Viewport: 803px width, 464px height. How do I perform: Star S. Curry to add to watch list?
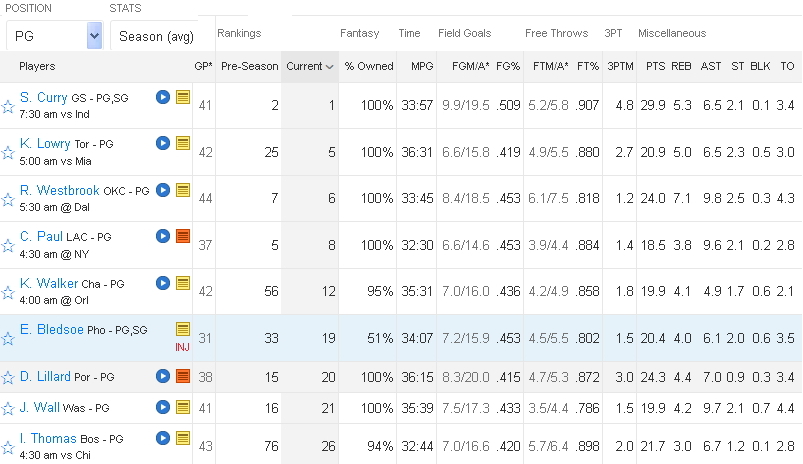click(x=8, y=107)
